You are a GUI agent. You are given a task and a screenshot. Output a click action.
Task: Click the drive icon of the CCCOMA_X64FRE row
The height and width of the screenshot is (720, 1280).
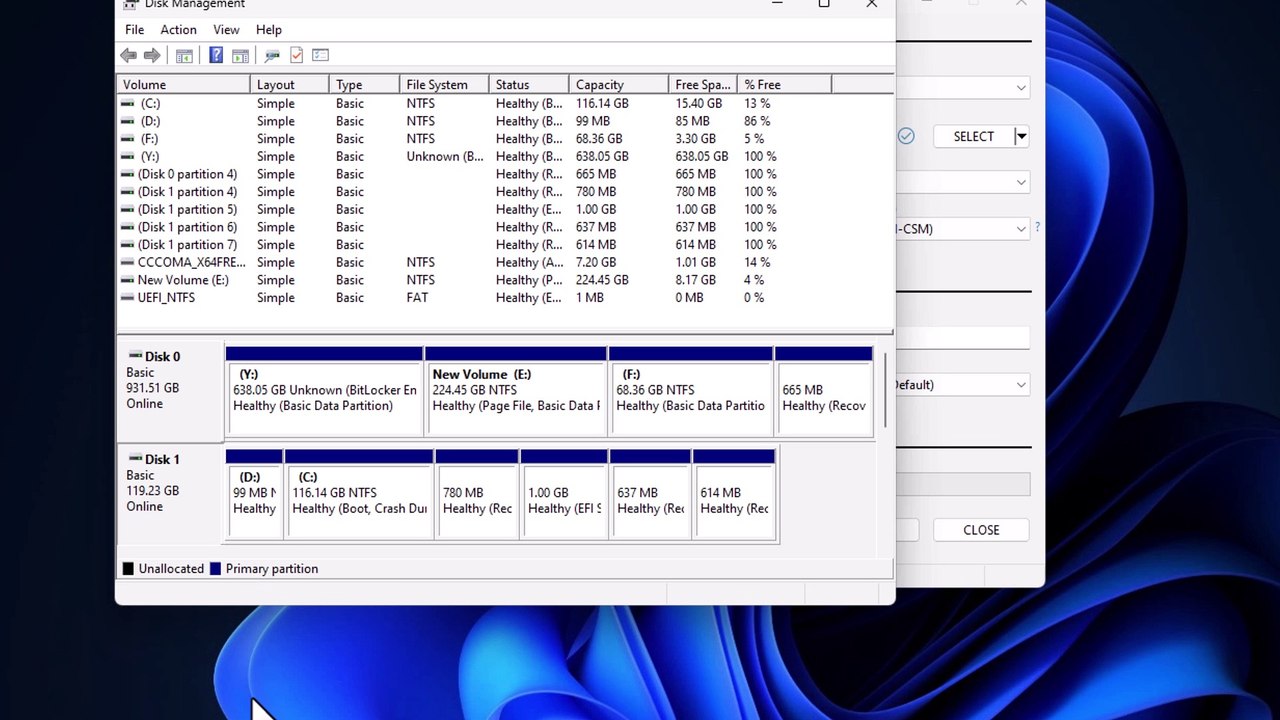coord(128,263)
